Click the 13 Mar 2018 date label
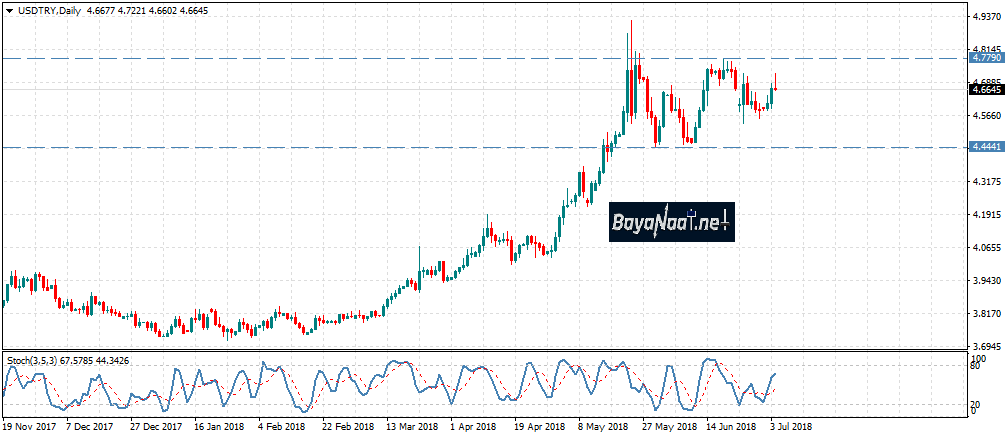Viewport: 1007px width, 438px height. point(412,425)
